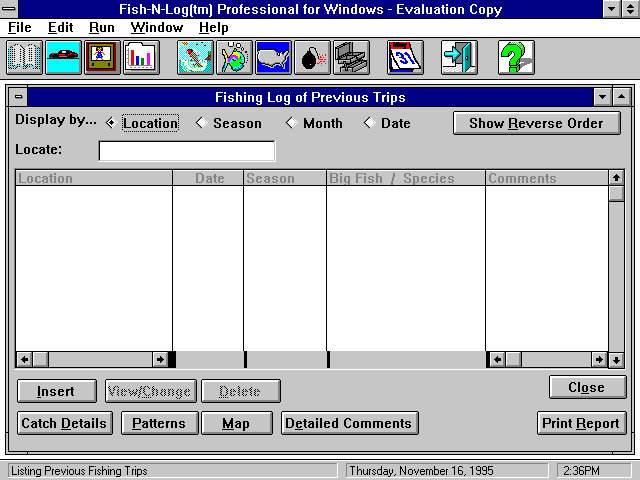Click the boat toolbar icon
Image resolution: width=640 pixels, height=480 pixels.
[63, 58]
